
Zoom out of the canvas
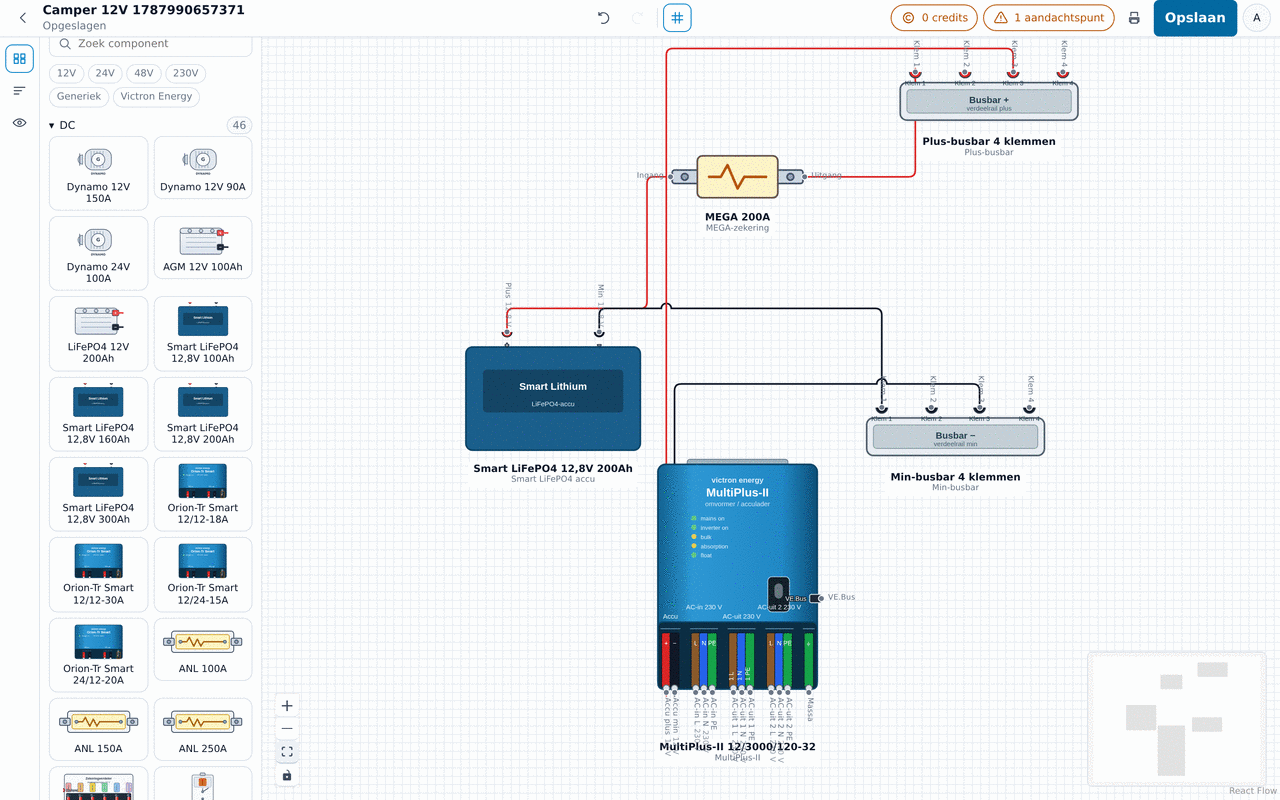[287, 729]
